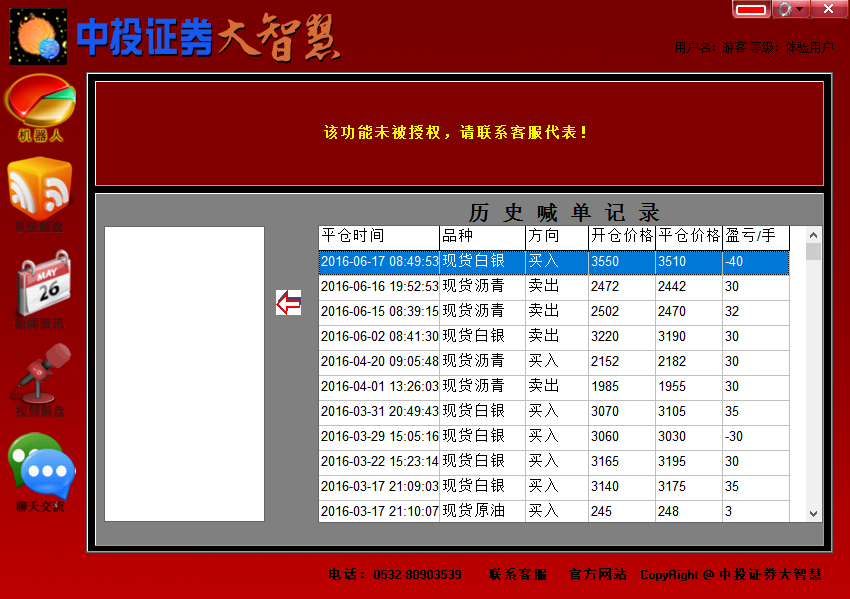The width and height of the screenshot is (850, 599).
Task: Select the 2016-06-16 19:52:53 record row
Action: click(x=554, y=287)
